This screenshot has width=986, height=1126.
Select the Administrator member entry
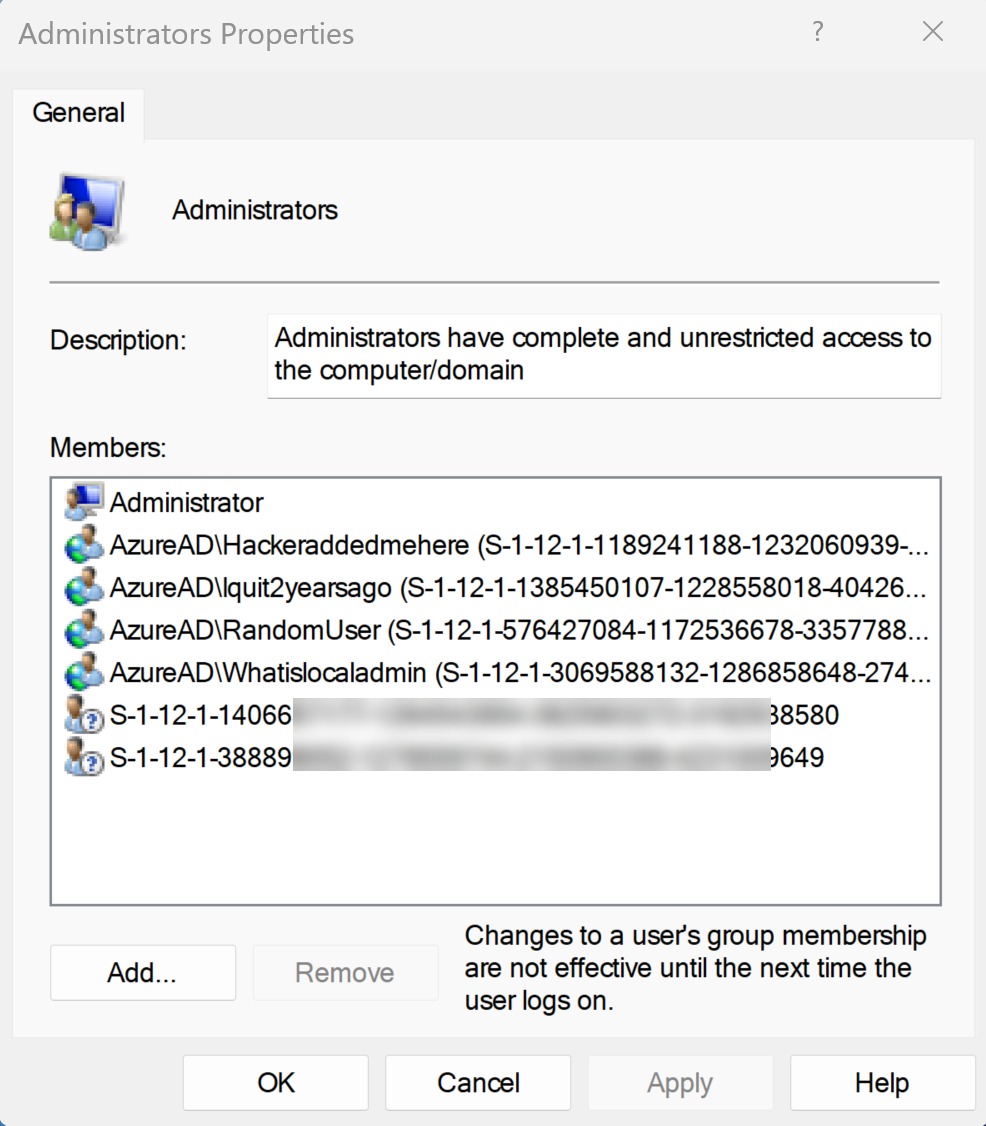point(187,502)
